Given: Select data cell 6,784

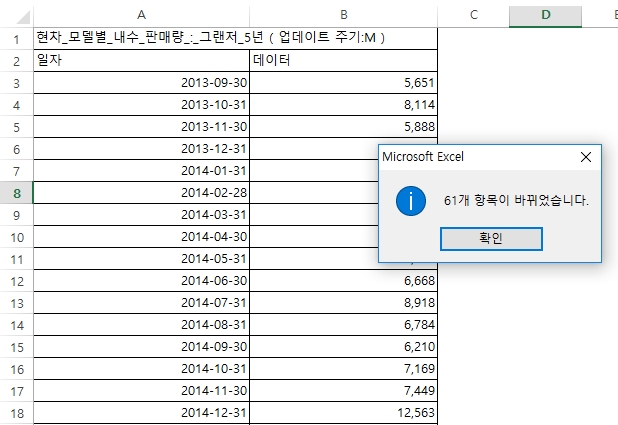Looking at the screenshot, I should (x=343, y=325).
